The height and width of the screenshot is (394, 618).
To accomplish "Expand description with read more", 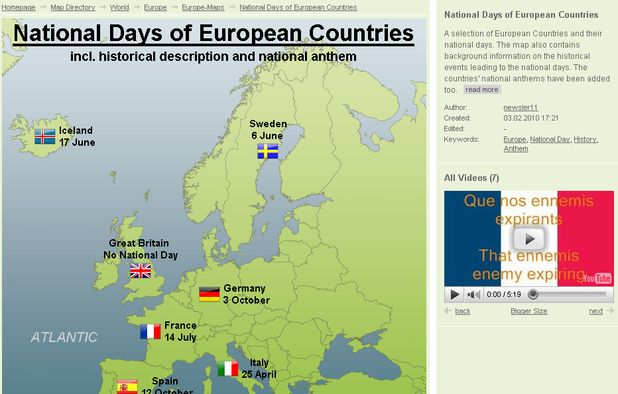I will [x=482, y=90].
